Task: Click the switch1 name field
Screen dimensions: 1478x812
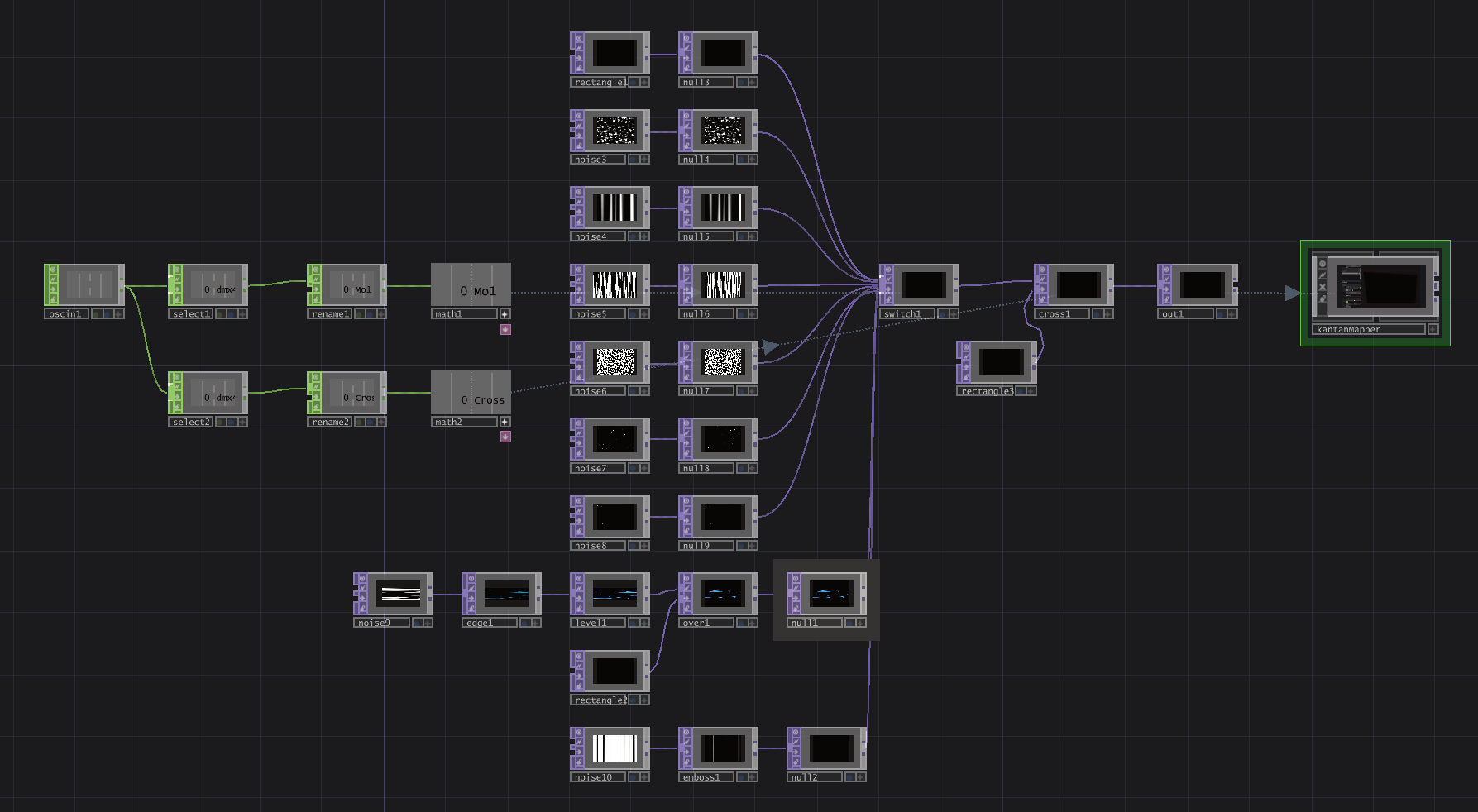Action: pyautogui.click(x=906, y=314)
